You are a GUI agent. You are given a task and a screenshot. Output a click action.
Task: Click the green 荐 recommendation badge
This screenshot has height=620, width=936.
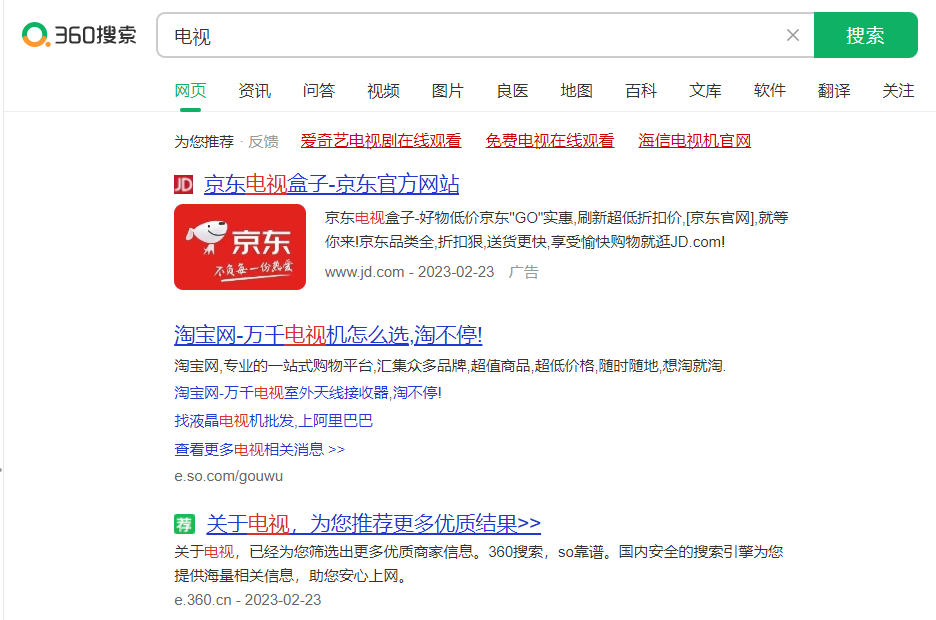click(183, 523)
